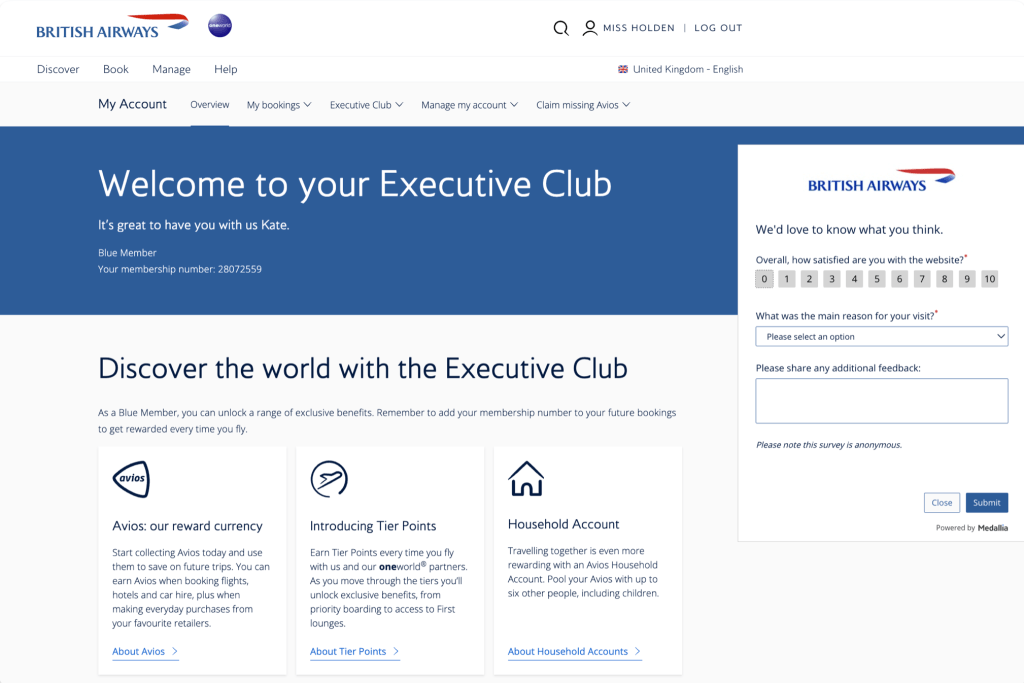
Task: Open the Book menu
Action: point(116,70)
